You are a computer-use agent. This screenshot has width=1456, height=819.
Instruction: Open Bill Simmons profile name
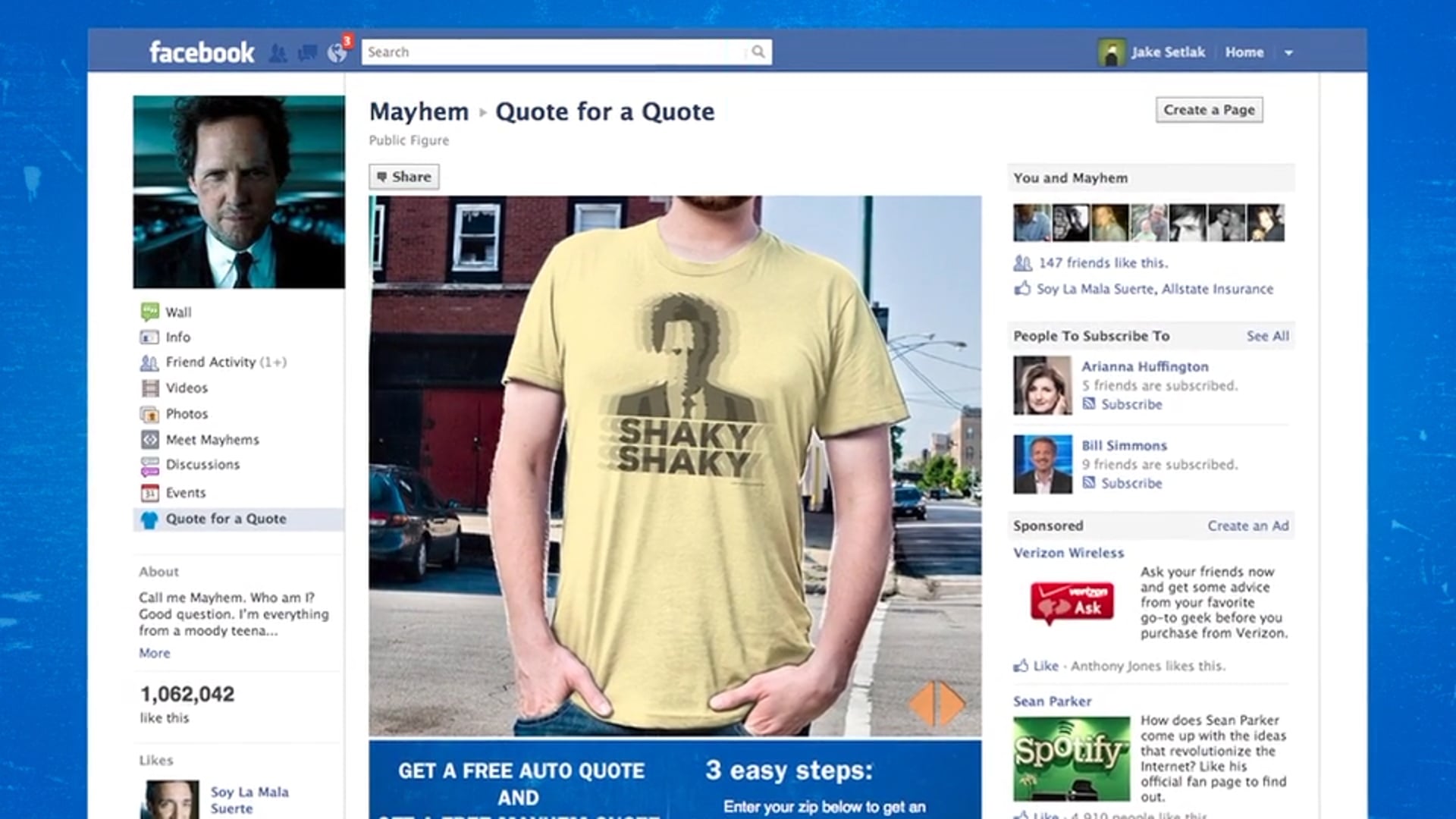1124,445
